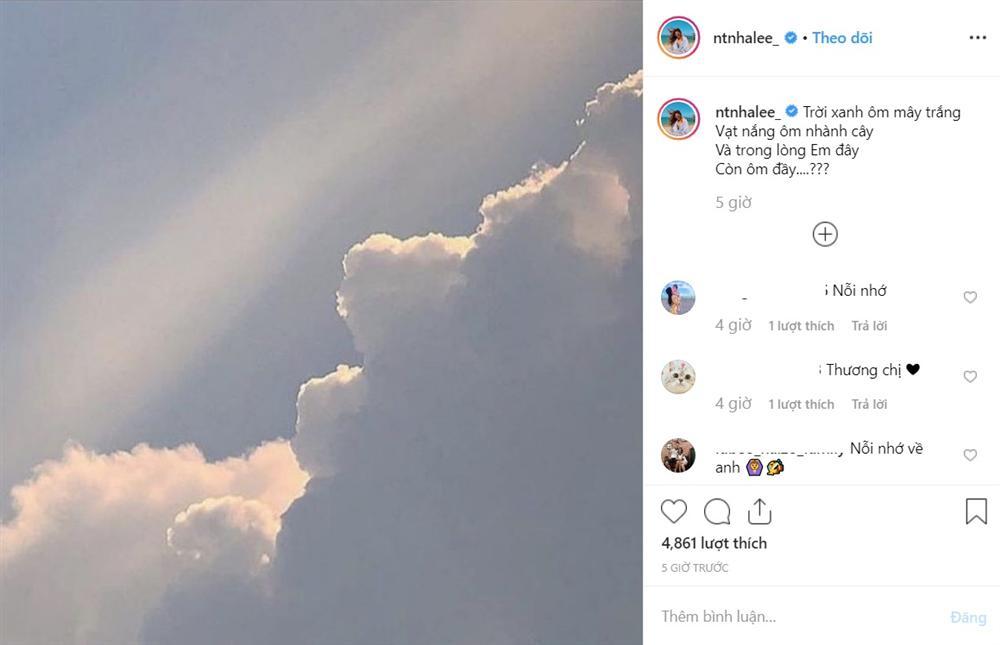Screen dimensions: 1000x645
Task: Load more comments with plus circle
Action: tap(825, 234)
